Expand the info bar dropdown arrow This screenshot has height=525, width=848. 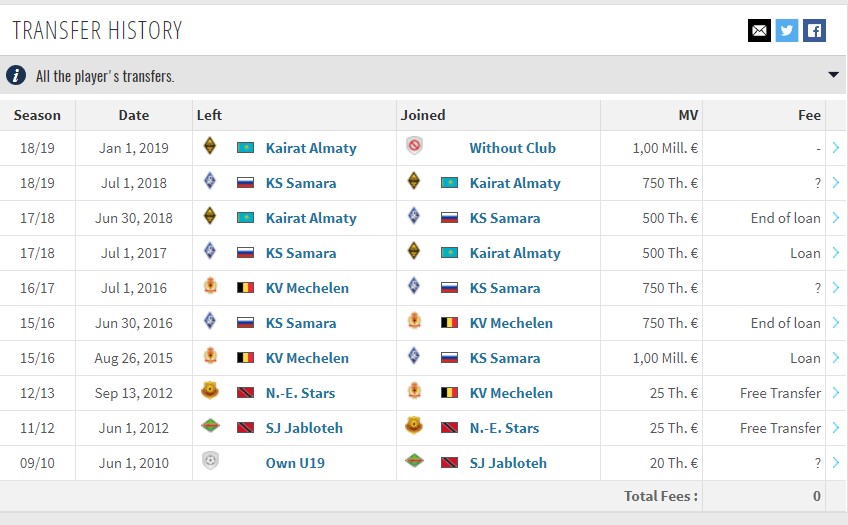pyautogui.click(x=833, y=75)
